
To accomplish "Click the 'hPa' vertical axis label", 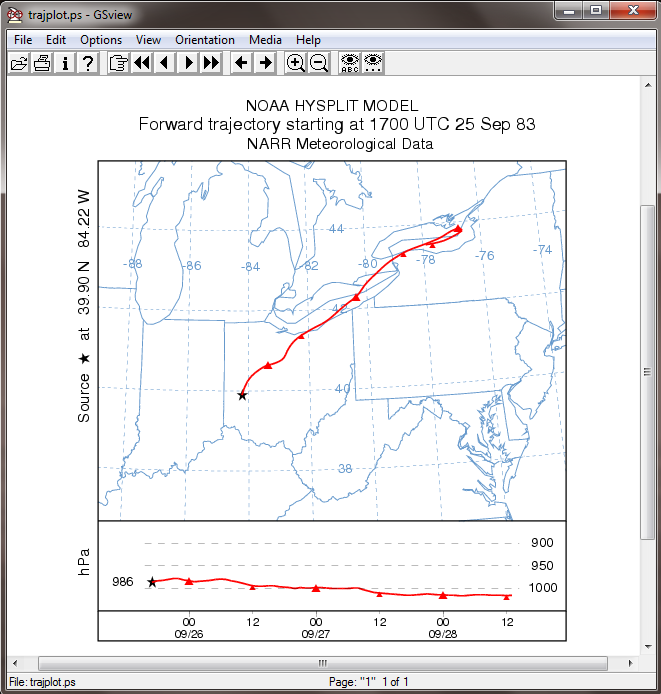I will pos(84,562).
